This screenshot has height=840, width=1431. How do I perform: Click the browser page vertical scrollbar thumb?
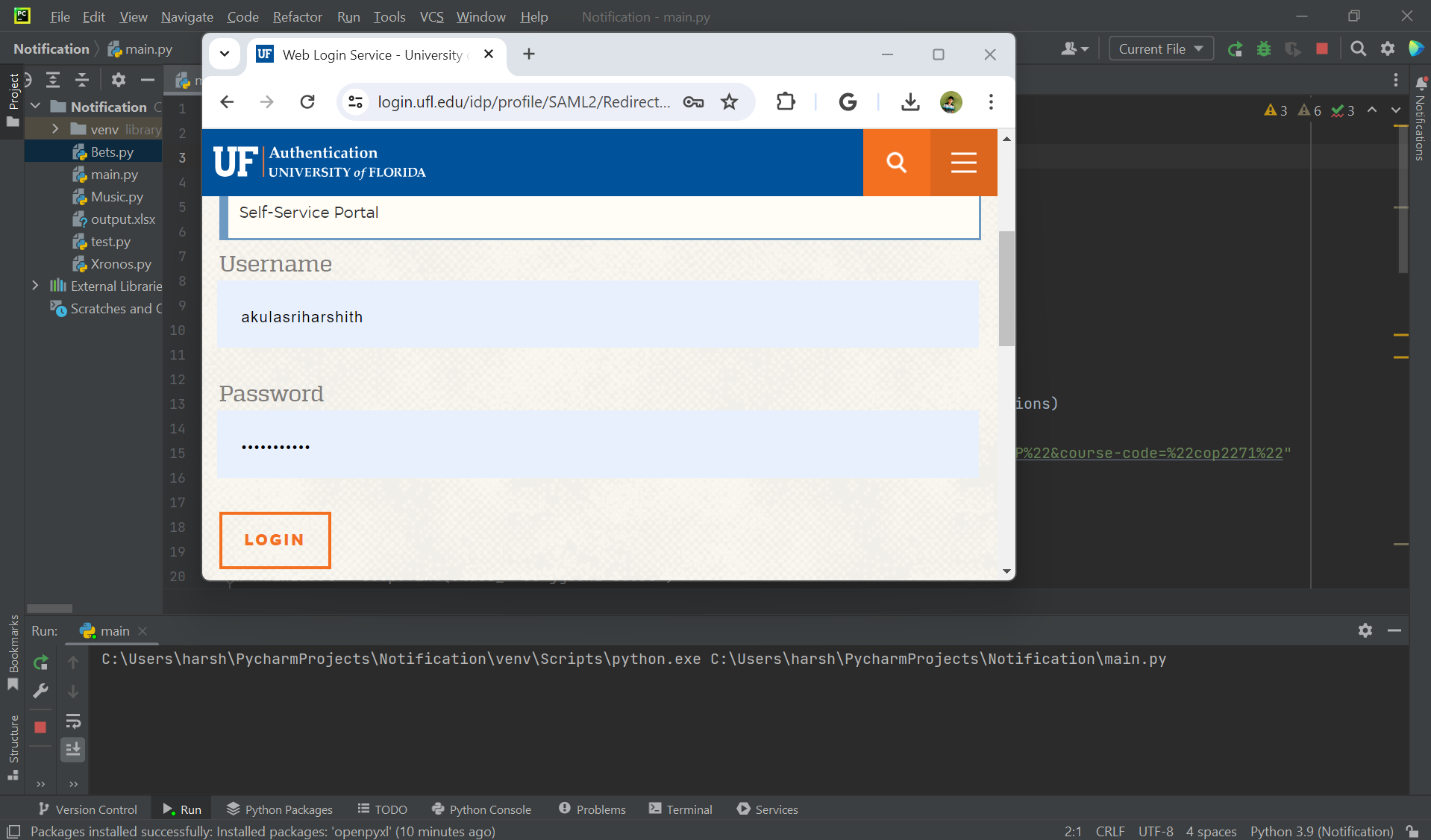click(x=1006, y=289)
